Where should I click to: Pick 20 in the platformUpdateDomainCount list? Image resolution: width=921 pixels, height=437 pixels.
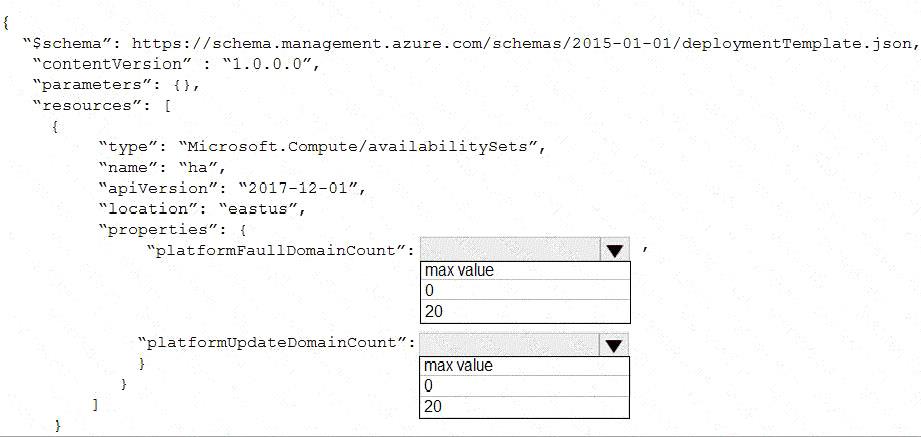(525, 407)
